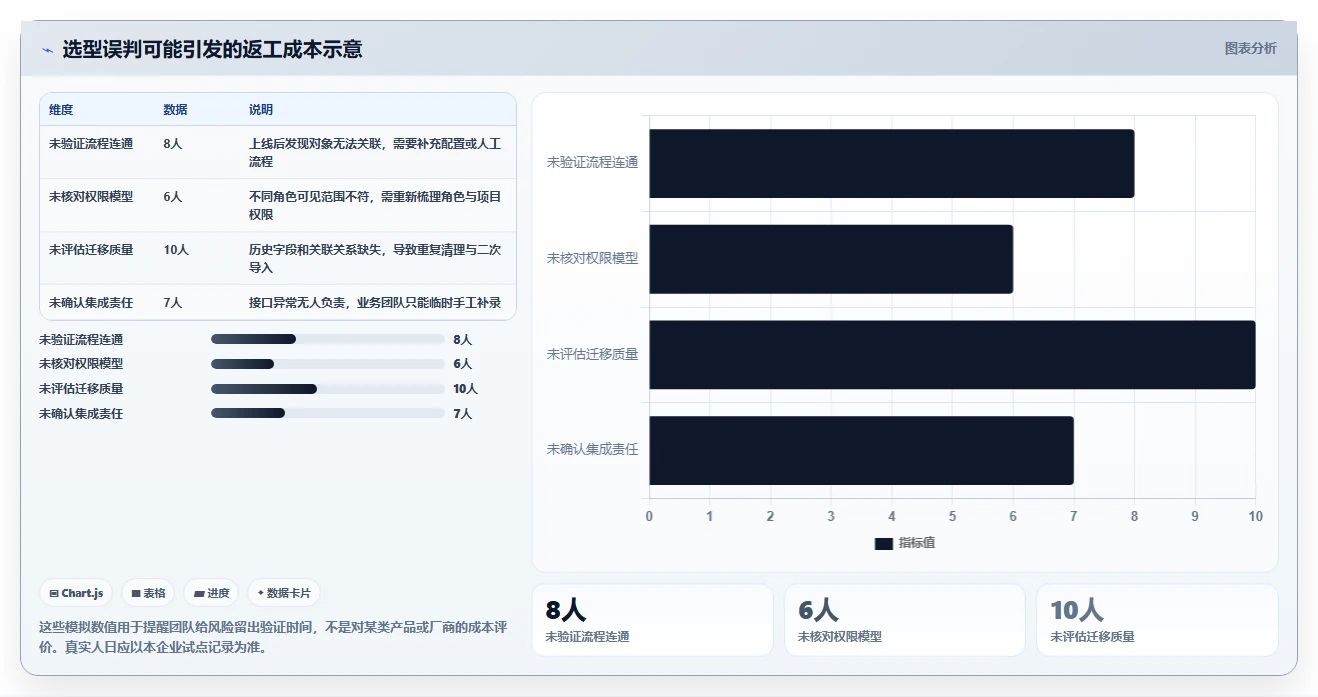Viewport: 1318px width, 697px height.
Task: Click the chart bar for 未评估迁移质量
Action: pyautogui.click(x=952, y=355)
